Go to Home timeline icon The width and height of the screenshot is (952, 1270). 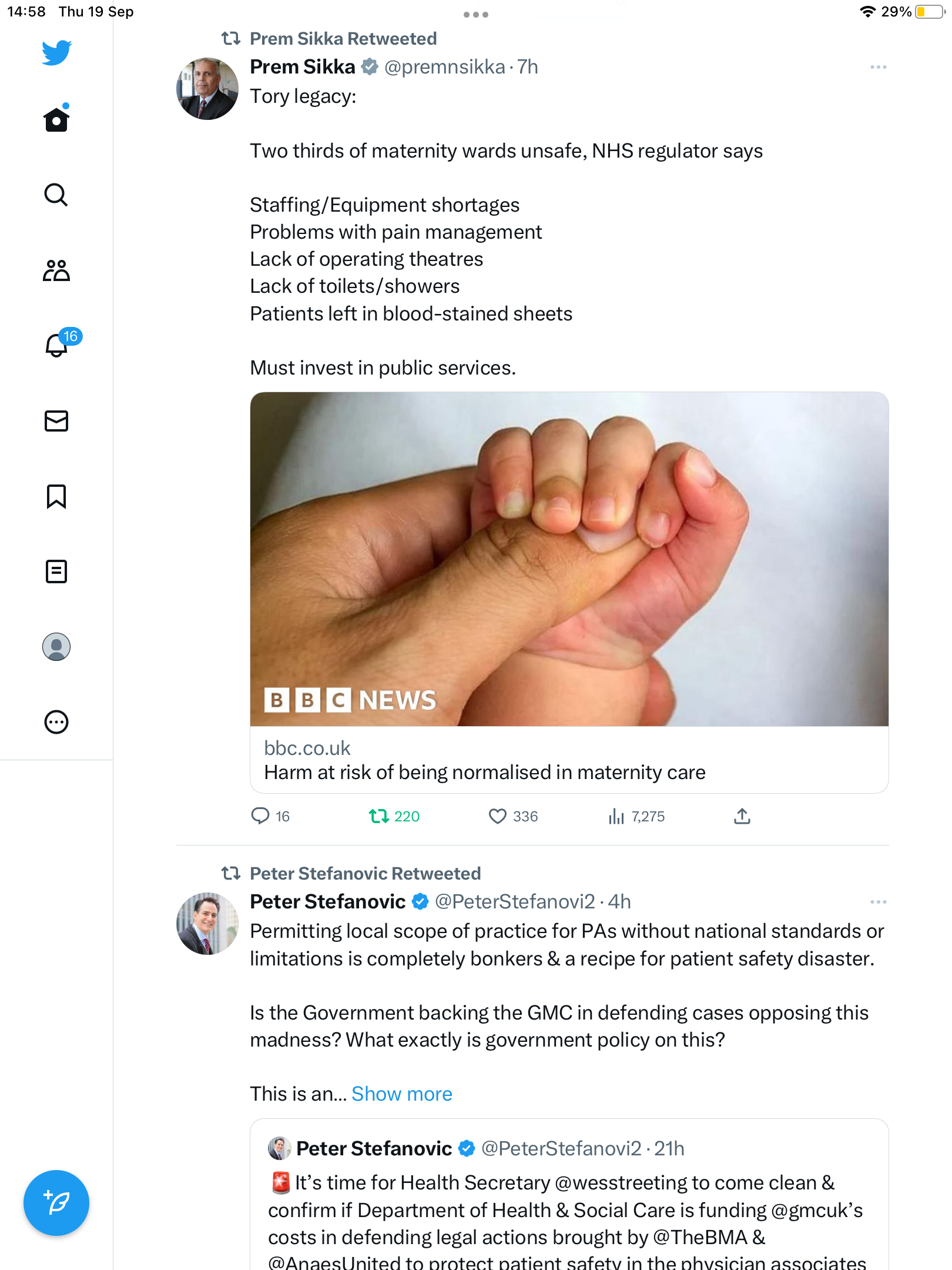coord(56,120)
